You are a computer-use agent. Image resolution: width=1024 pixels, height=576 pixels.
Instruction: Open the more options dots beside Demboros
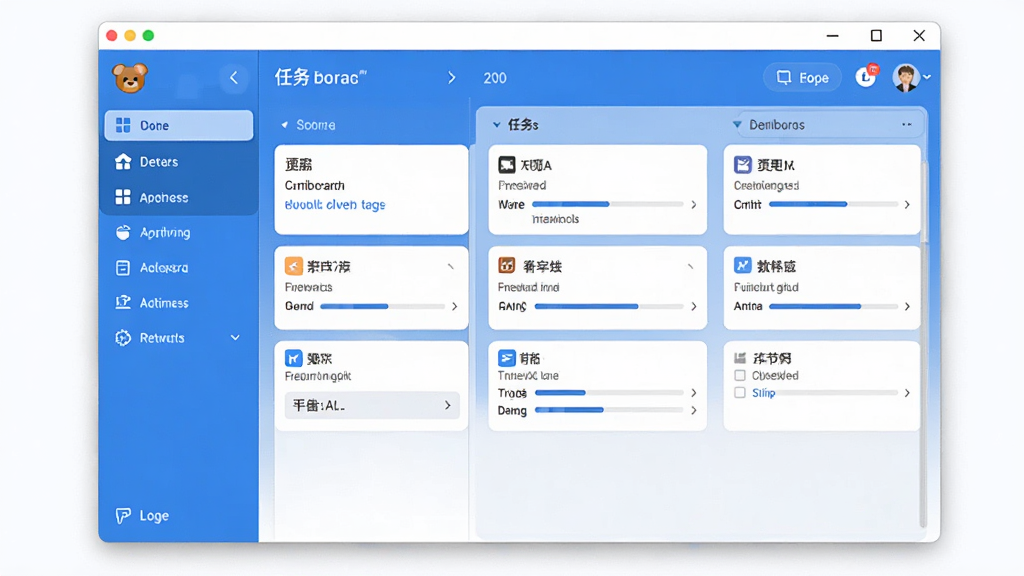906,124
